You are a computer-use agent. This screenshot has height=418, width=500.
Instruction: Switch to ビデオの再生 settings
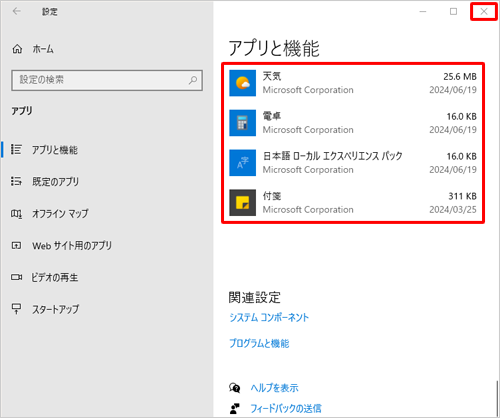55,277
